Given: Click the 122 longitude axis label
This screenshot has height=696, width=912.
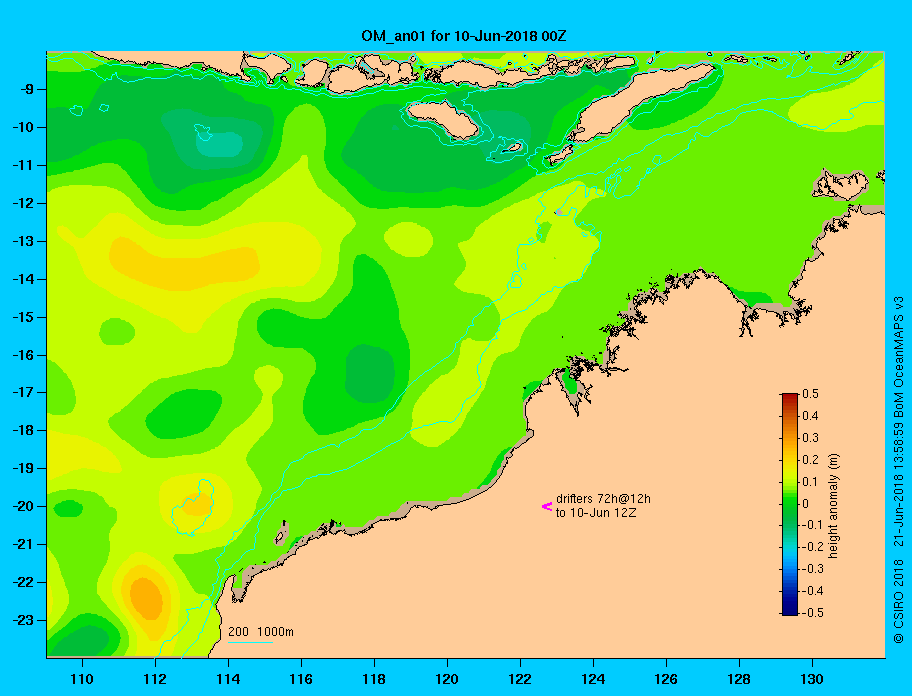Looking at the screenshot, I should click(x=520, y=679).
